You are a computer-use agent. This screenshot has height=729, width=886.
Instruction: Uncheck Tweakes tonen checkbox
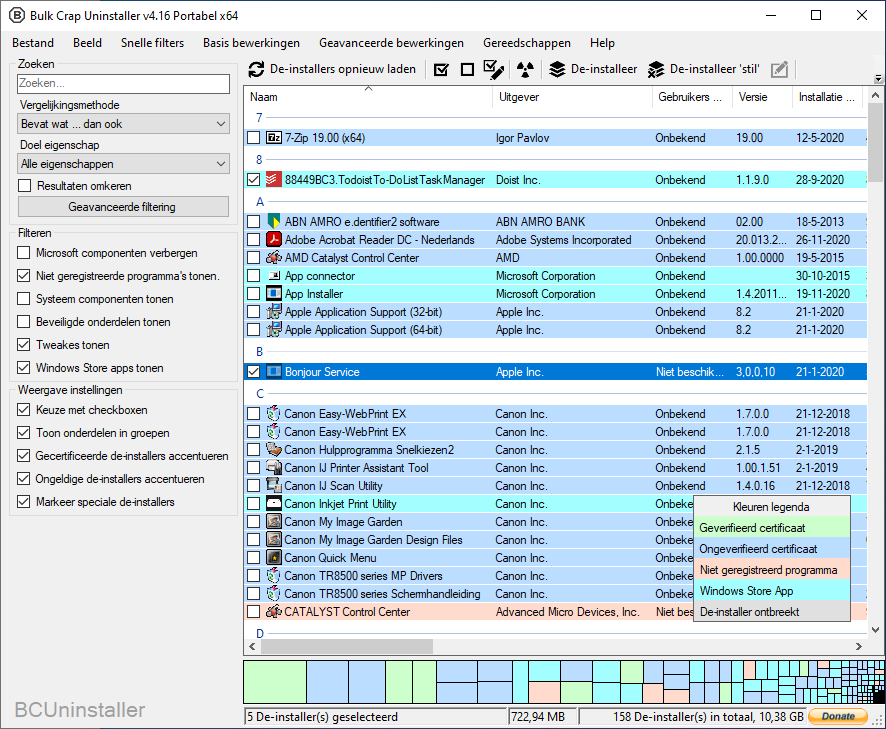pos(24,345)
